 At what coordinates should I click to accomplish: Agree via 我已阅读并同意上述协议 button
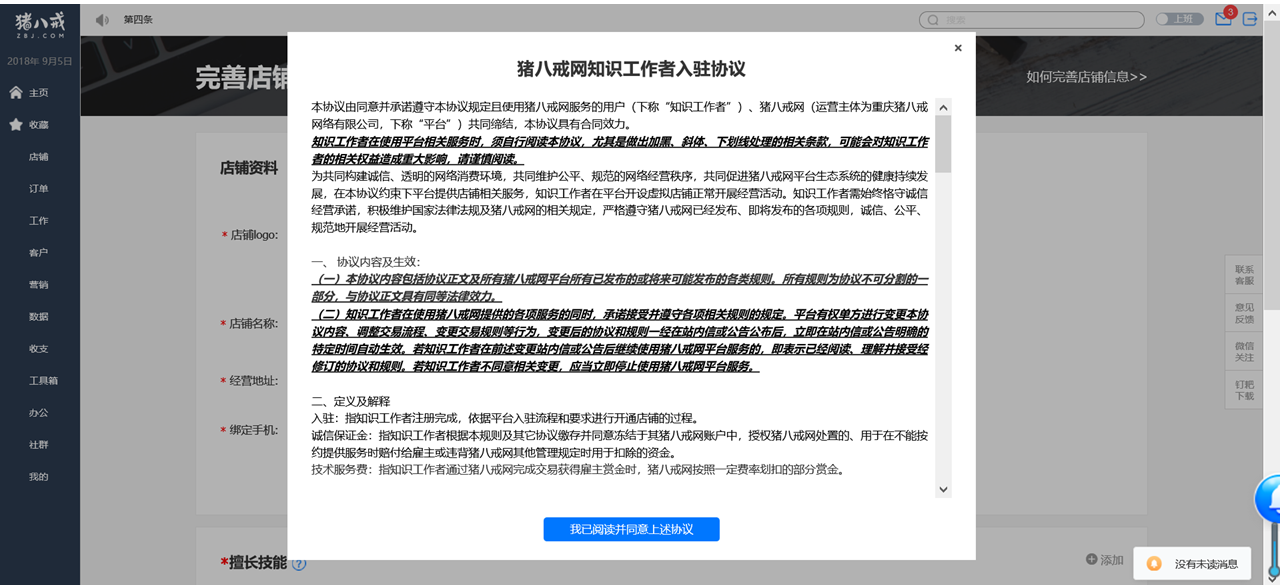point(632,529)
